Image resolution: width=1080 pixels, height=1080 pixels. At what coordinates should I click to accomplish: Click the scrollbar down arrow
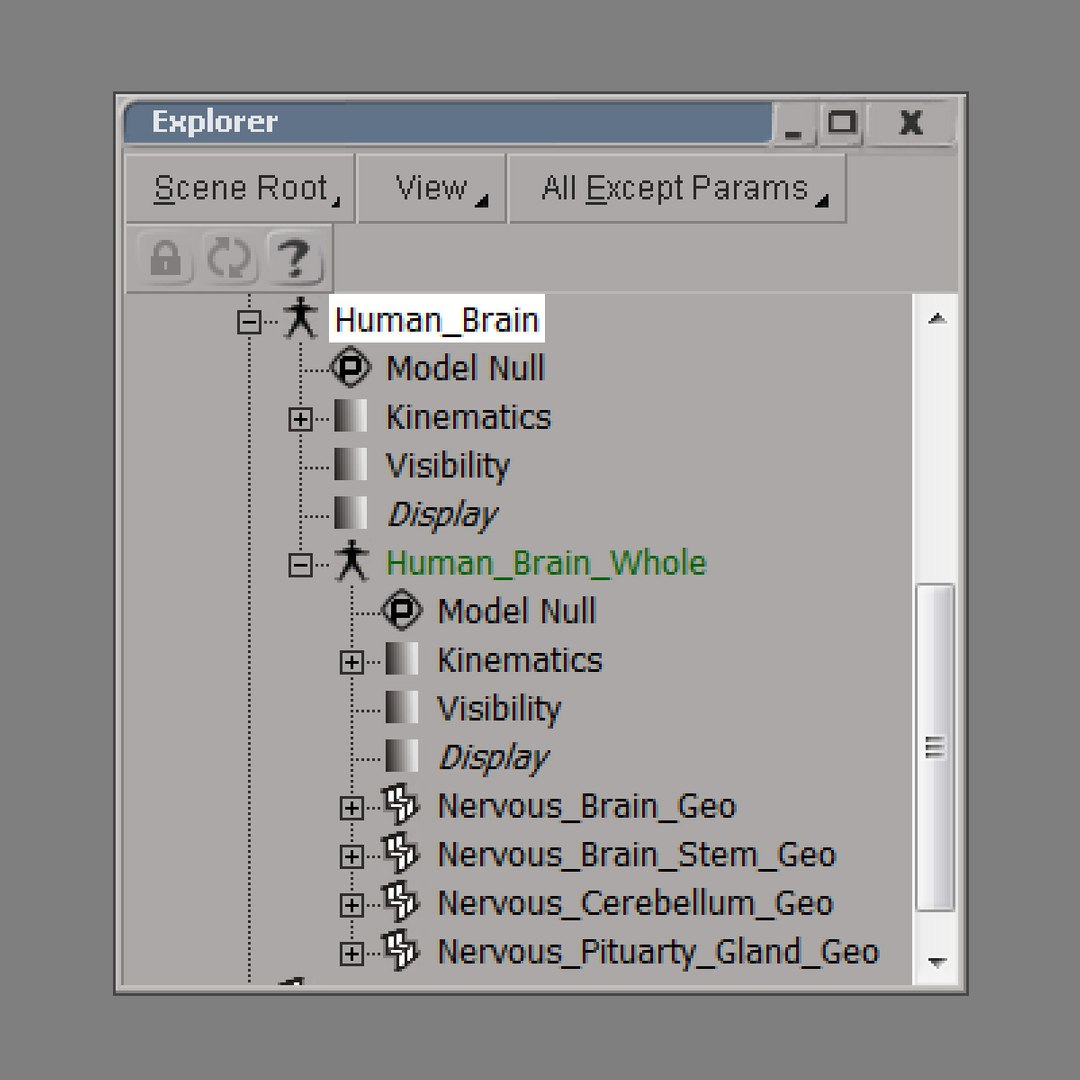tap(937, 962)
